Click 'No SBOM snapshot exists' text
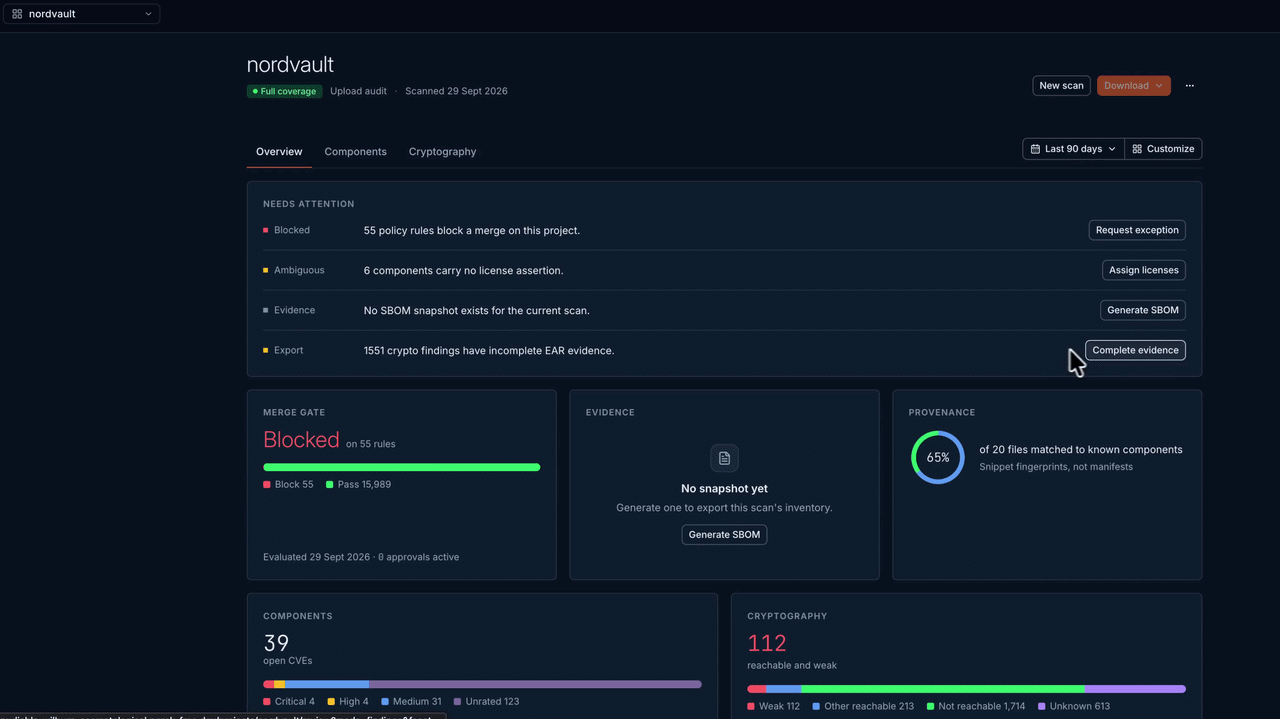 pos(477,310)
